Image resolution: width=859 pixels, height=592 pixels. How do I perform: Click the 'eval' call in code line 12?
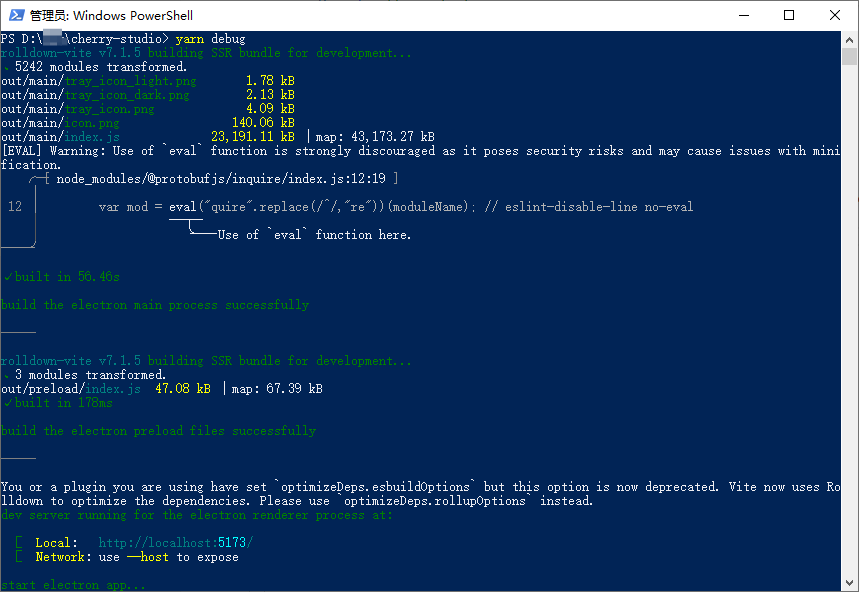pos(182,207)
